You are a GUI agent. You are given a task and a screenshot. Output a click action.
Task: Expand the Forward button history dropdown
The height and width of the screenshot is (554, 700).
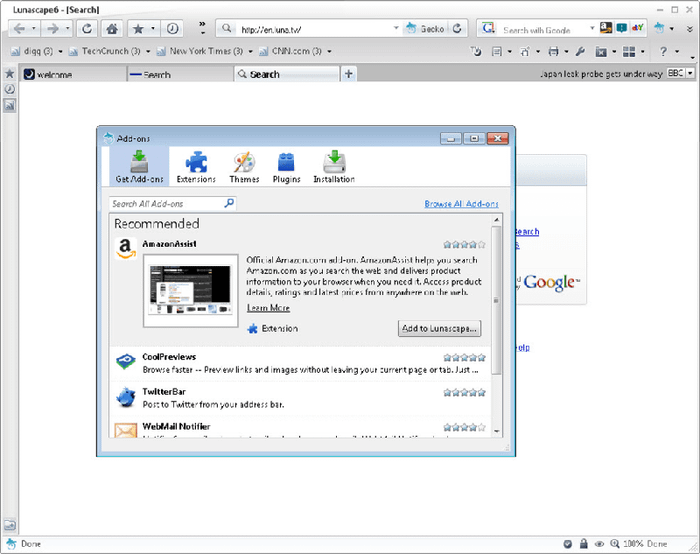67,29
